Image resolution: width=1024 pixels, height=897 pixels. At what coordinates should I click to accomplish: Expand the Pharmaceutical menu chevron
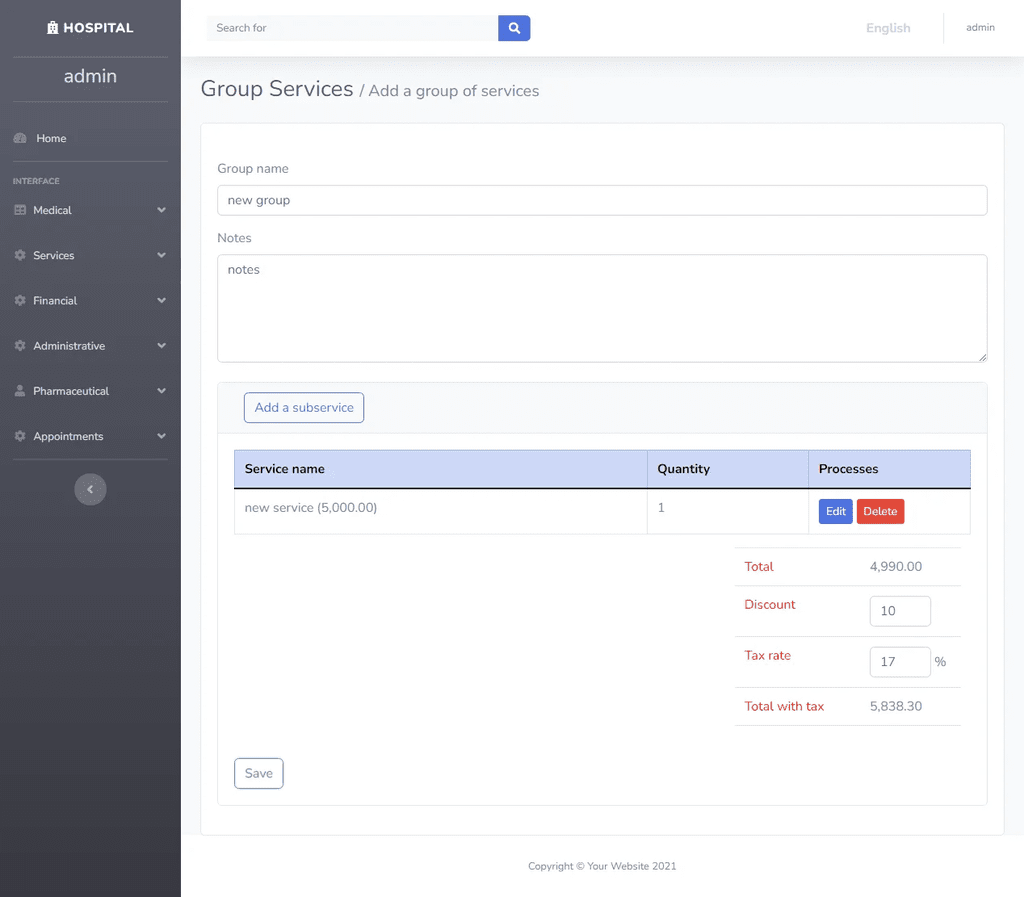(x=161, y=390)
